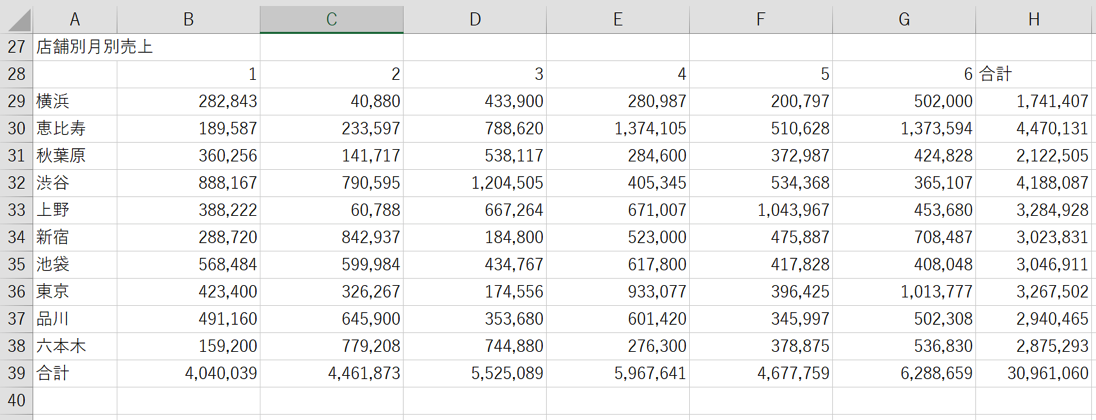Select the column A header
This screenshot has width=1096, height=420.
[75, 18]
